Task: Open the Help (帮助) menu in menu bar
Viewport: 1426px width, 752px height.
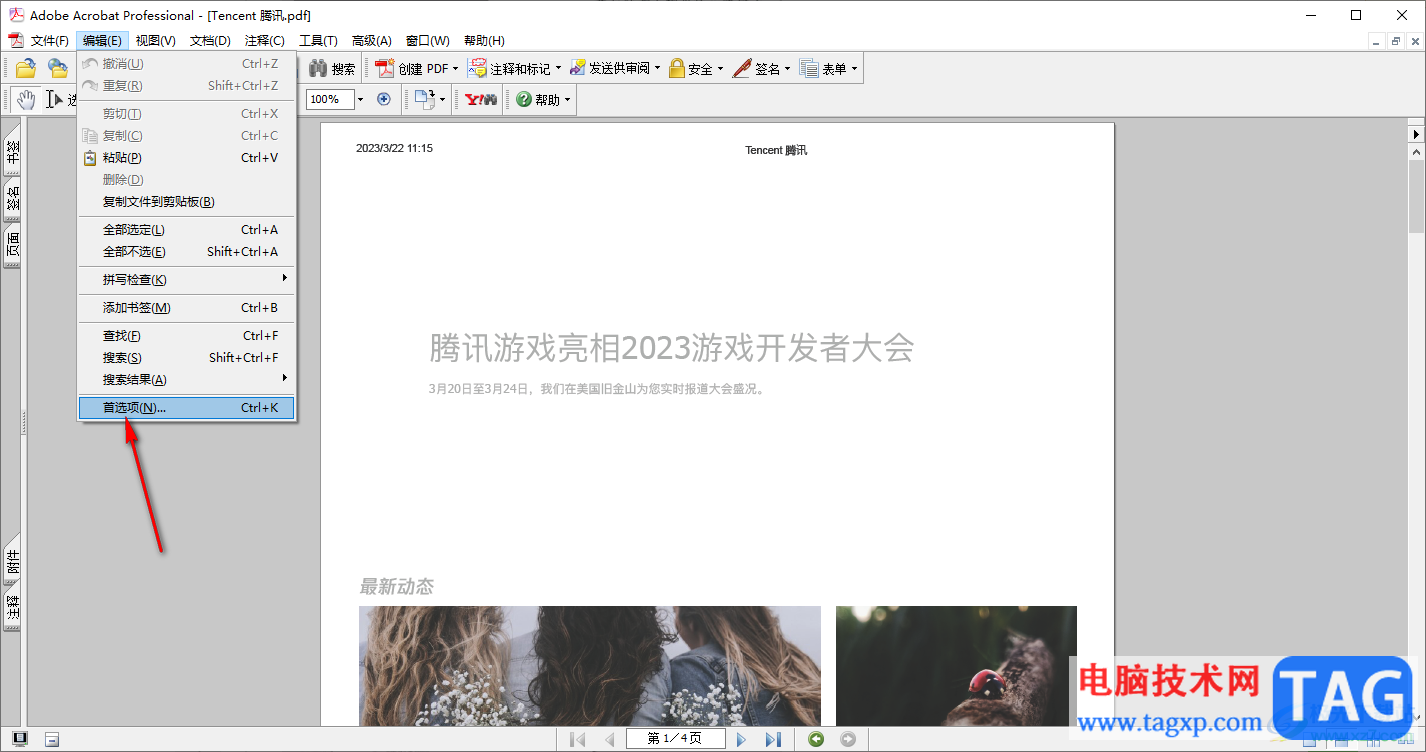Action: coord(484,40)
